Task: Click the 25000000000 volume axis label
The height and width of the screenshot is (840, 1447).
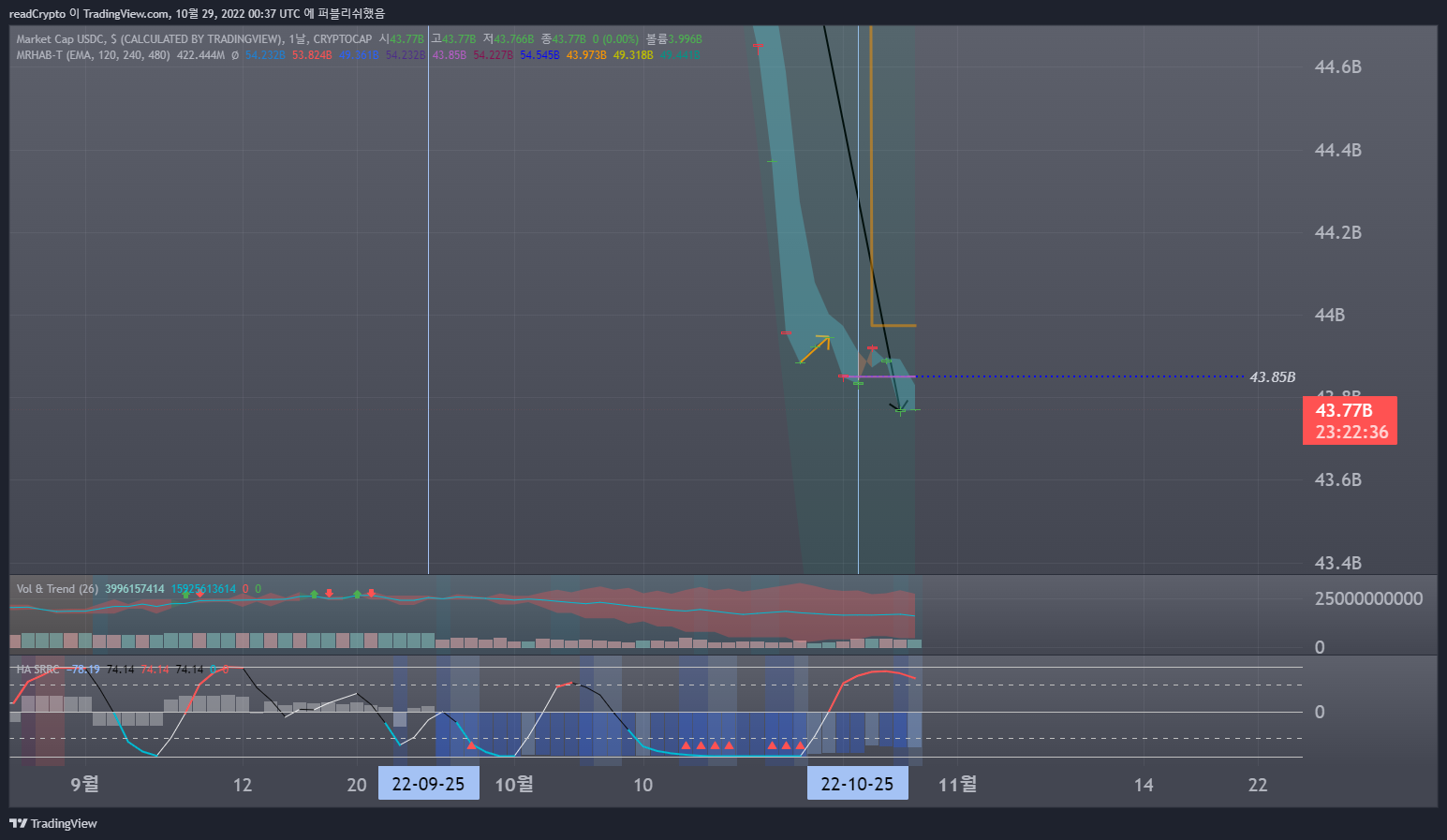Action: click(x=1368, y=598)
